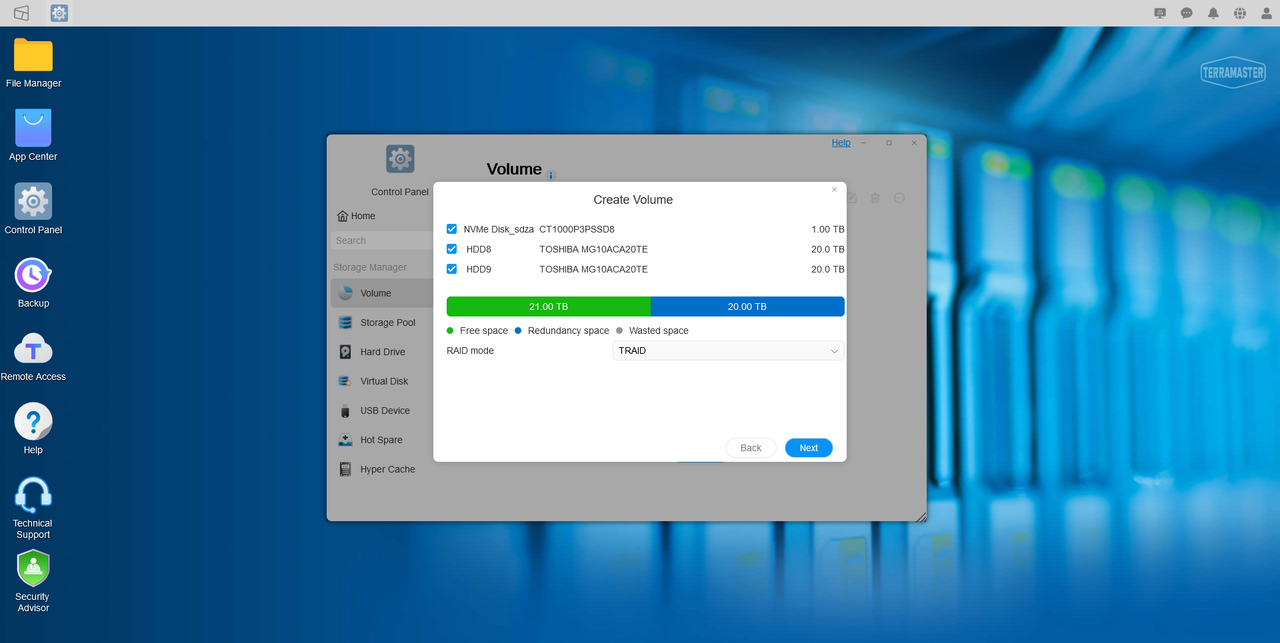The height and width of the screenshot is (643, 1280).
Task: Go to Home in Control Panel sidebar
Action: point(357,216)
